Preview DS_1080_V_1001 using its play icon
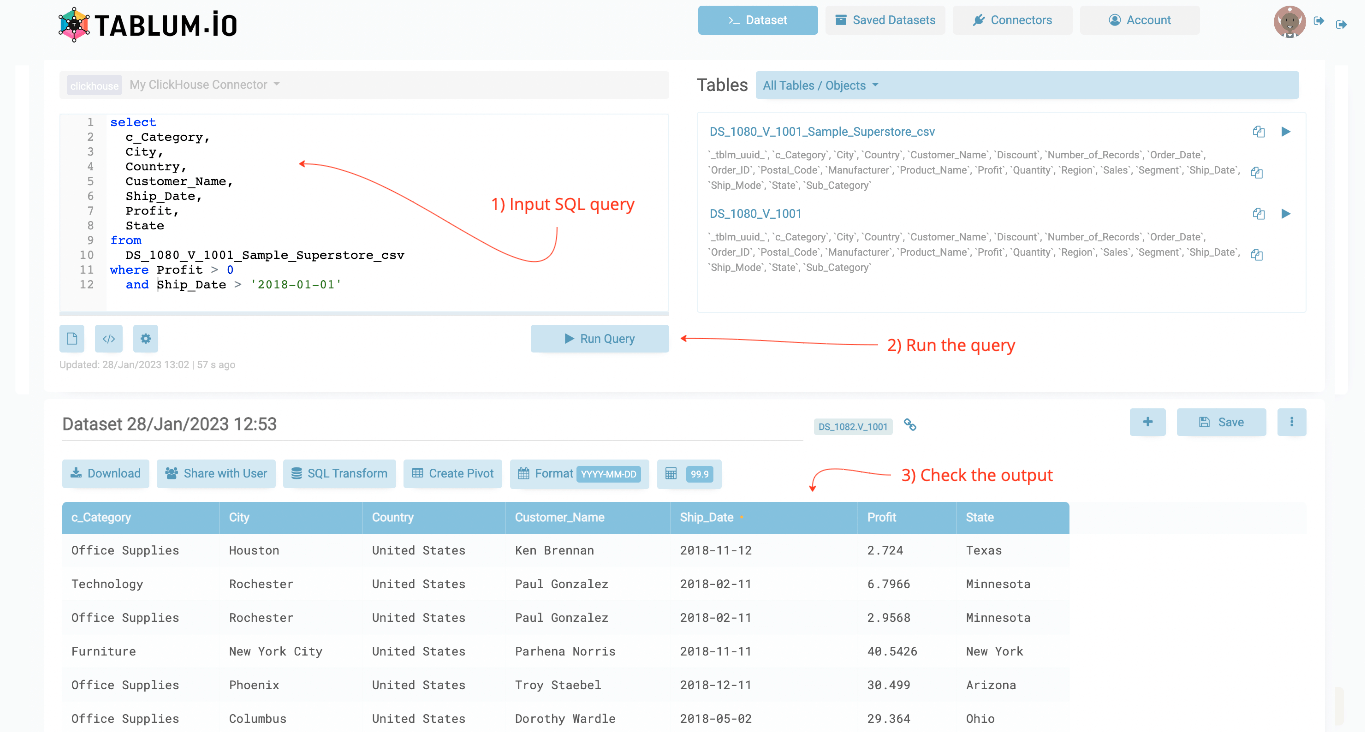The height and width of the screenshot is (732, 1365). pos(1286,213)
